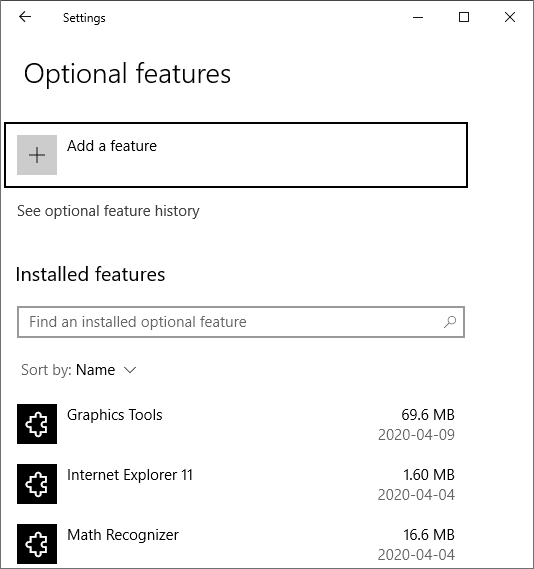Screen dimensions: 534x569
Task: Click the 1.60 MB size value
Action: click(x=429, y=475)
